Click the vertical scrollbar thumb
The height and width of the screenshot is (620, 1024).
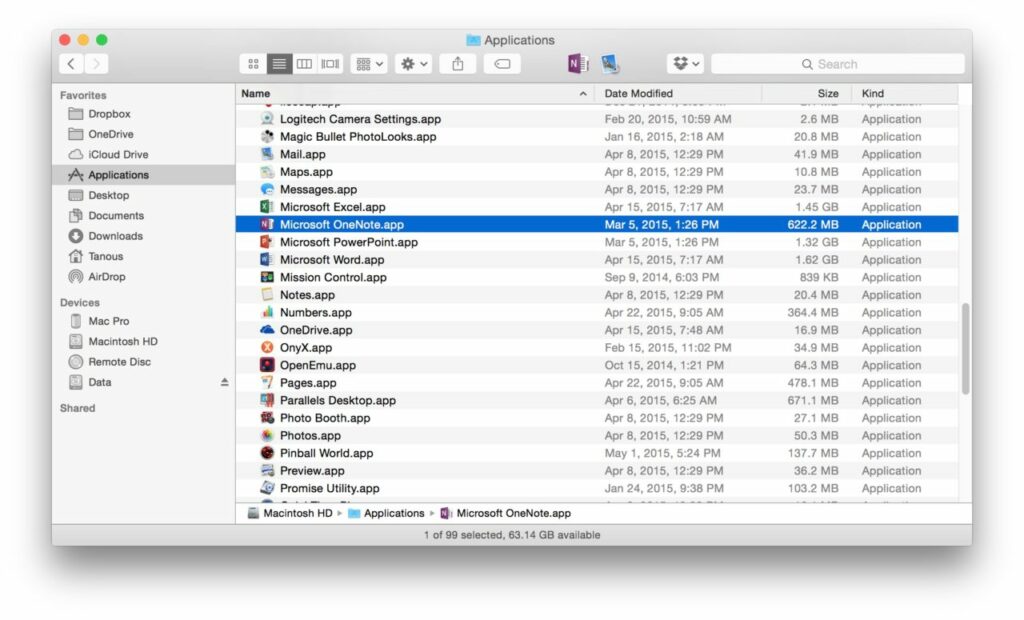[965, 348]
